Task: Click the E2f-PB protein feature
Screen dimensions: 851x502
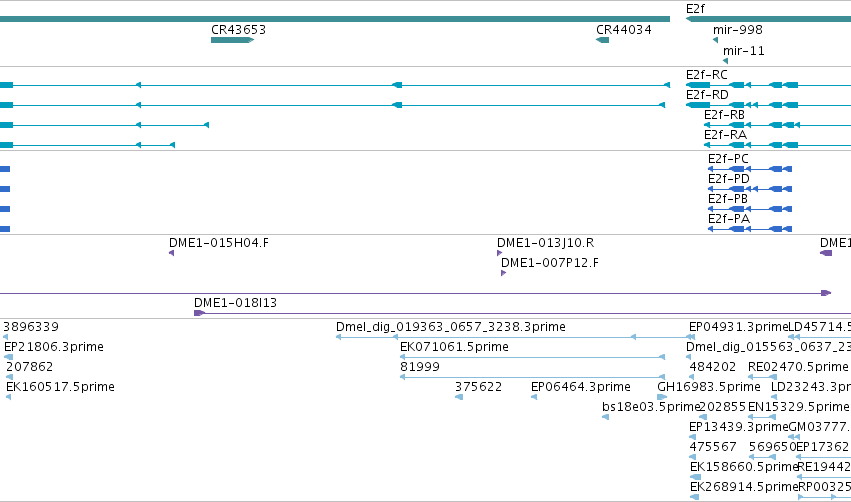Action: tap(750, 209)
